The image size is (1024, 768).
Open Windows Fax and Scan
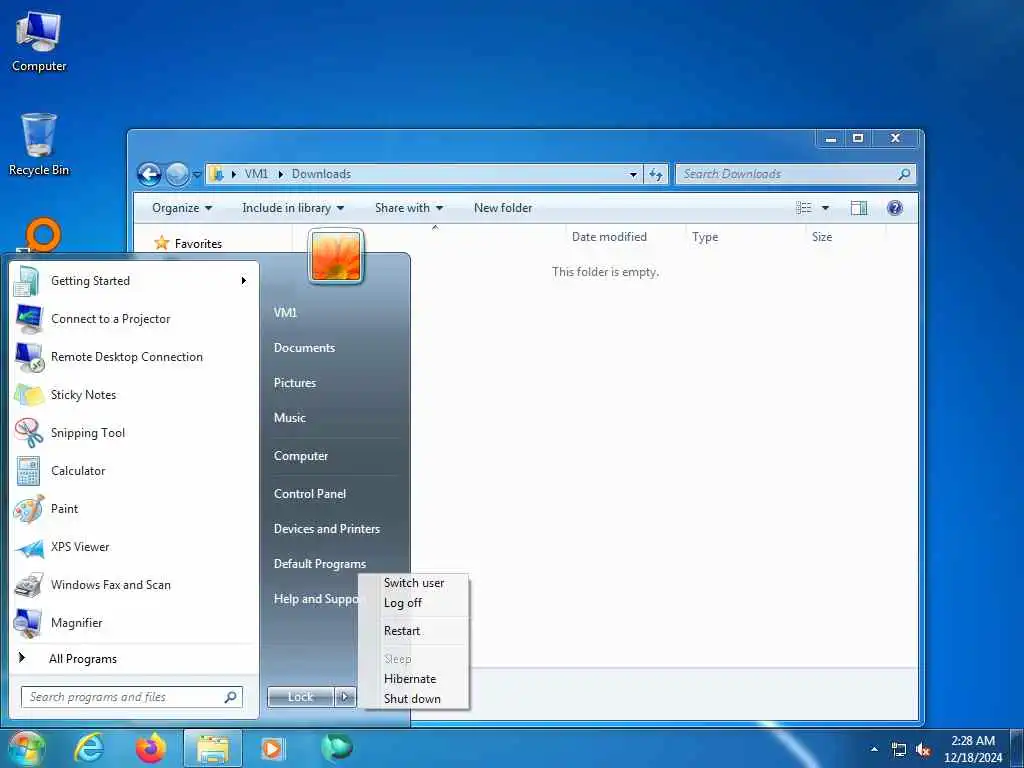(133, 584)
